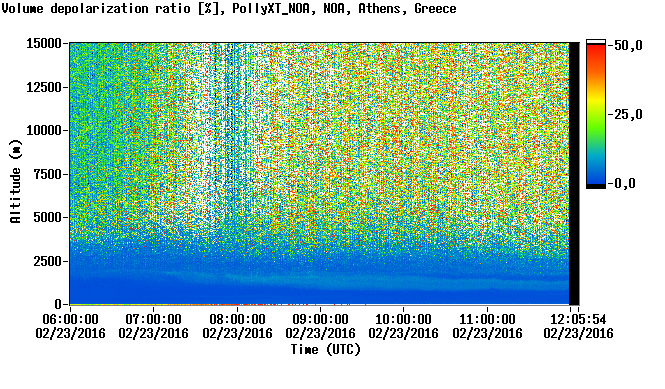665x389 pixels.
Task: Click the 06:00:00 time axis label
Action: click(70, 319)
